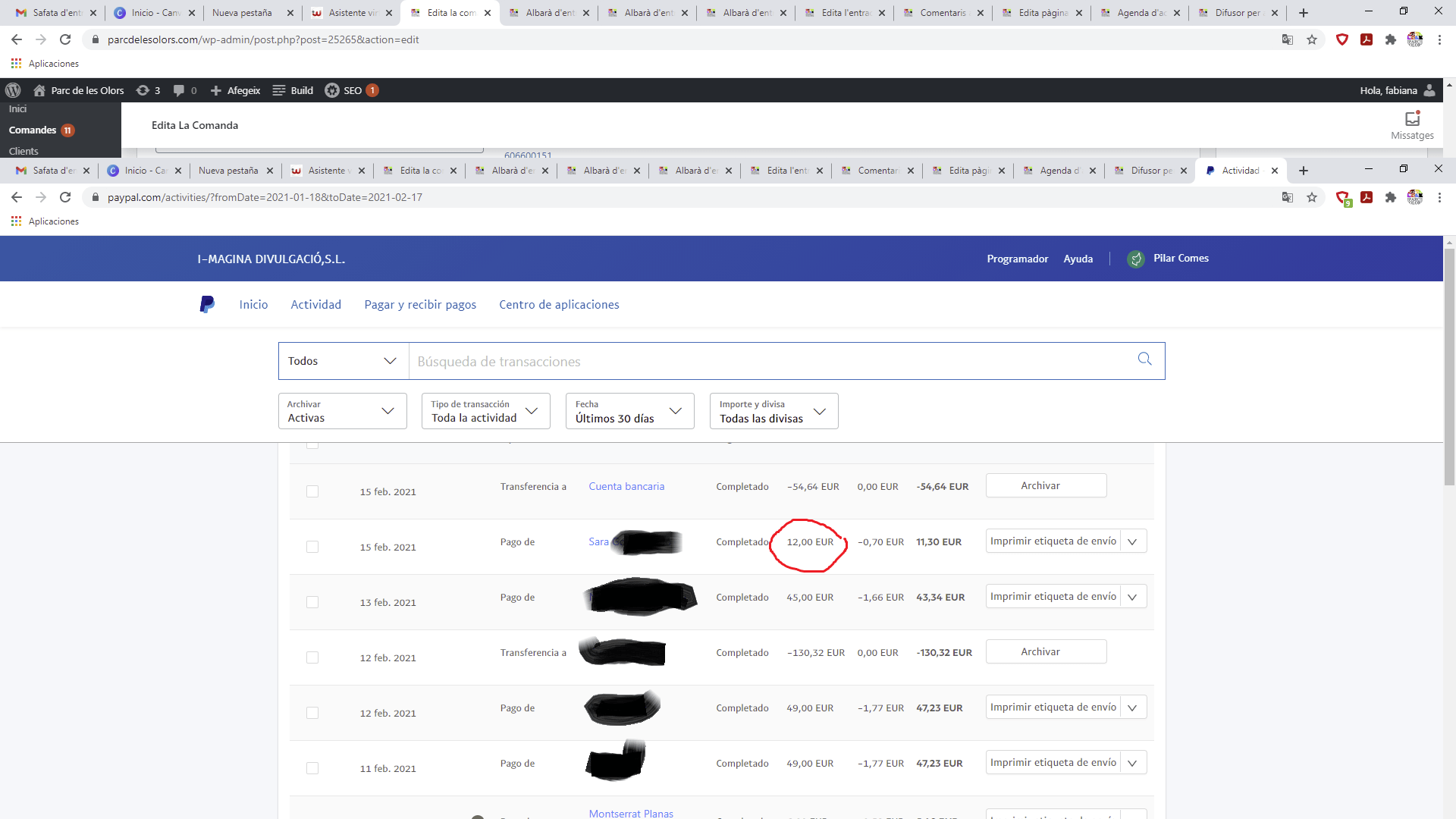Click Pilar Comes account name

[1181, 258]
